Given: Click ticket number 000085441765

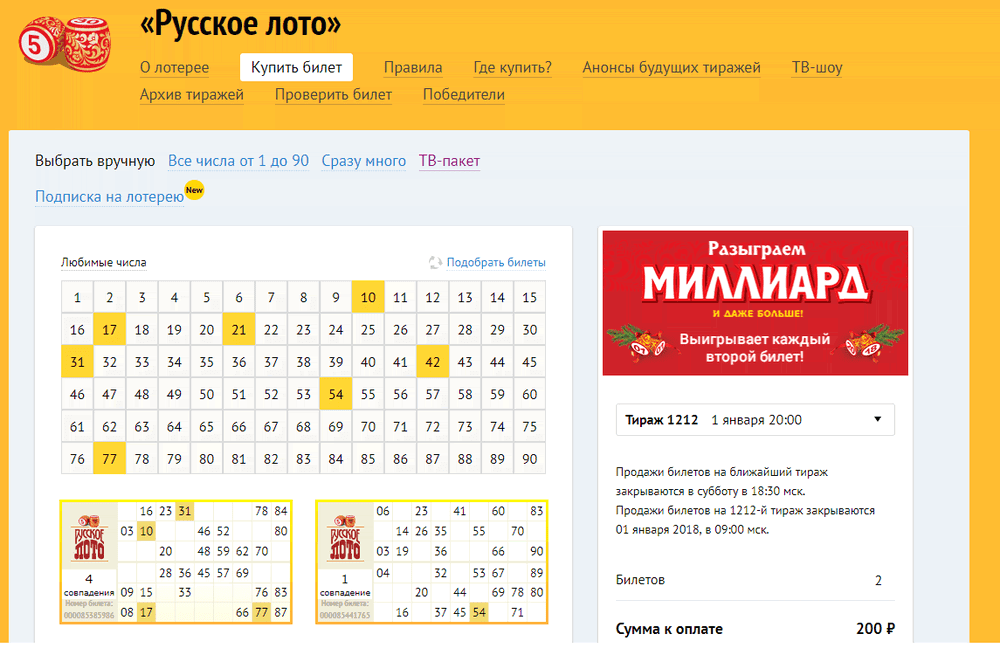Looking at the screenshot, I should coord(345,615).
